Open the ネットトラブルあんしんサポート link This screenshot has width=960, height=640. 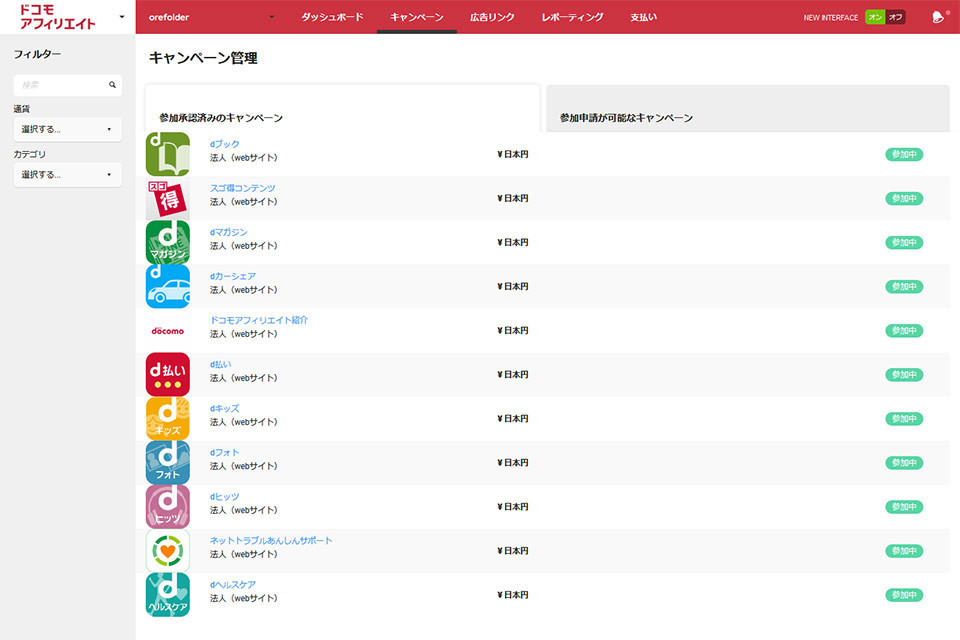[271, 541]
